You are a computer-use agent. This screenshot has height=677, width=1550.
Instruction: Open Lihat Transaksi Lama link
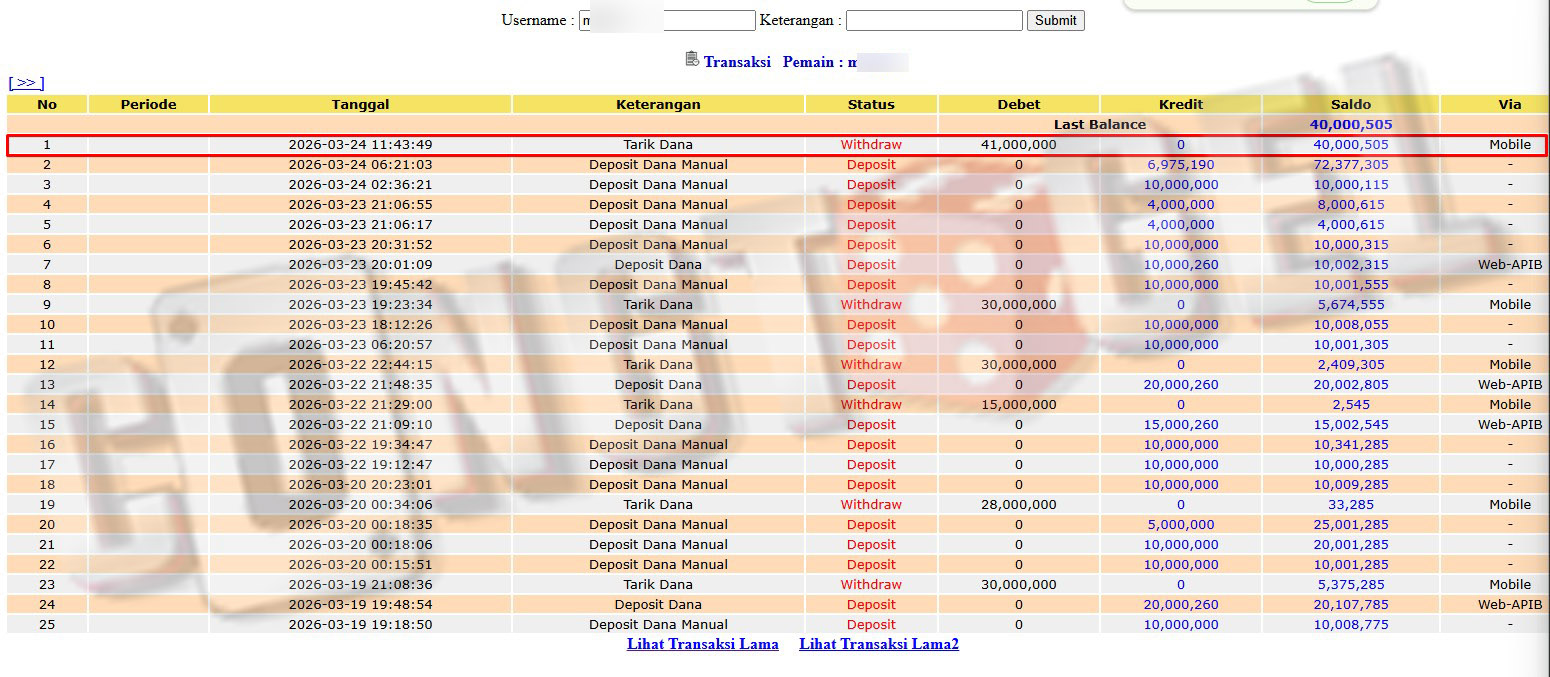click(x=702, y=644)
